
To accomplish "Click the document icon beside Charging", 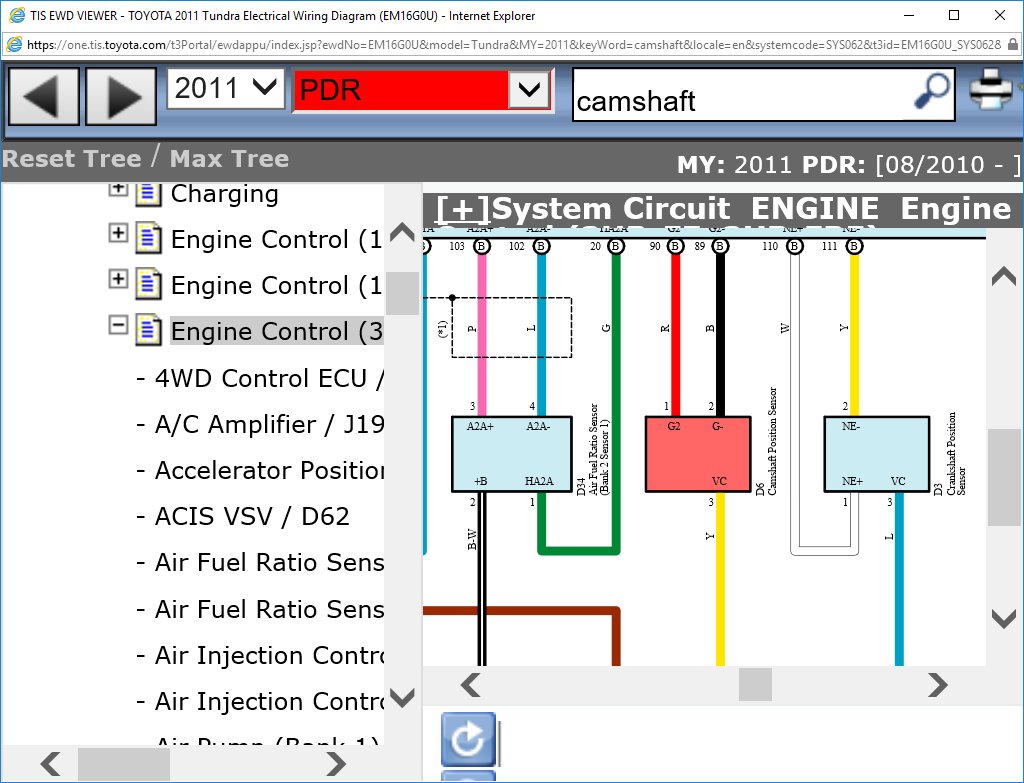I will (x=148, y=194).
